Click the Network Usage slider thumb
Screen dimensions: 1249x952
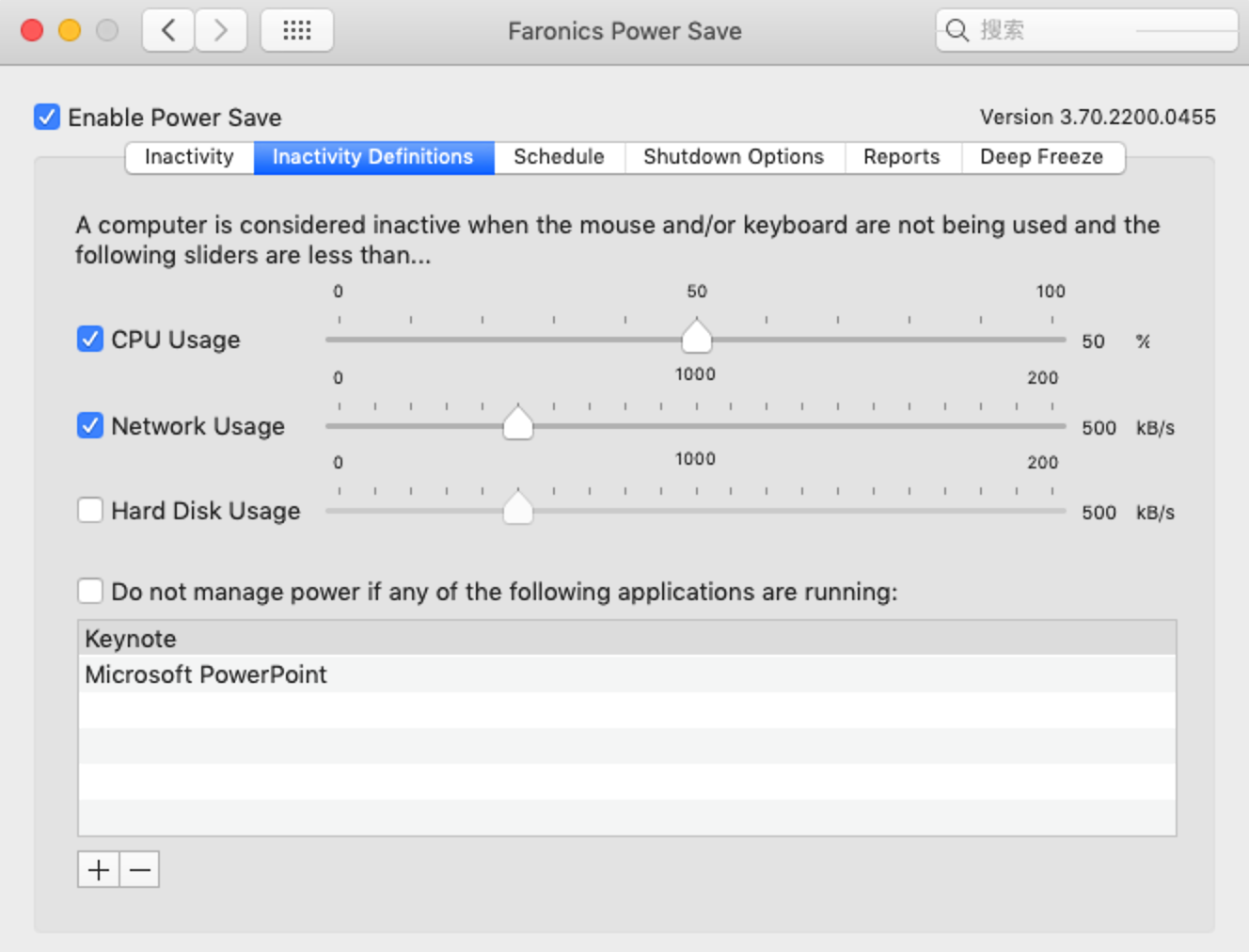pos(518,422)
